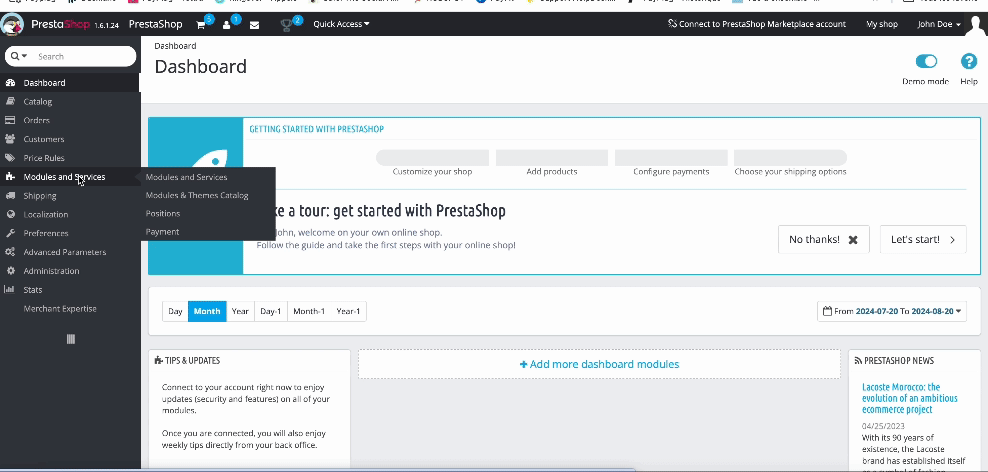The height and width of the screenshot is (472, 988).
Task: Open the messages envelope icon
Action: [255, 25]
